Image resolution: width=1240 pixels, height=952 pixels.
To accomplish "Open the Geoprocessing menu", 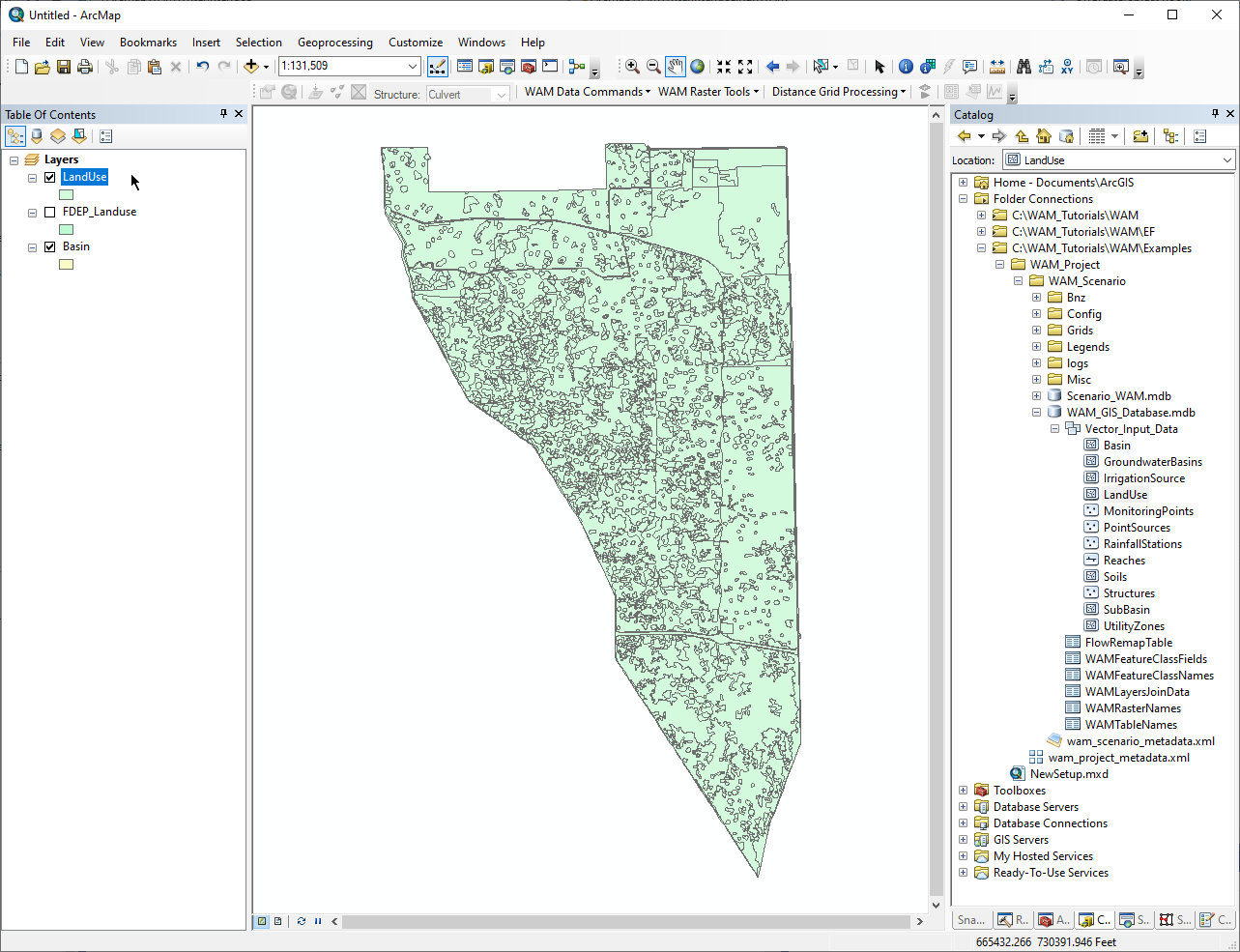I will point(334,43).
